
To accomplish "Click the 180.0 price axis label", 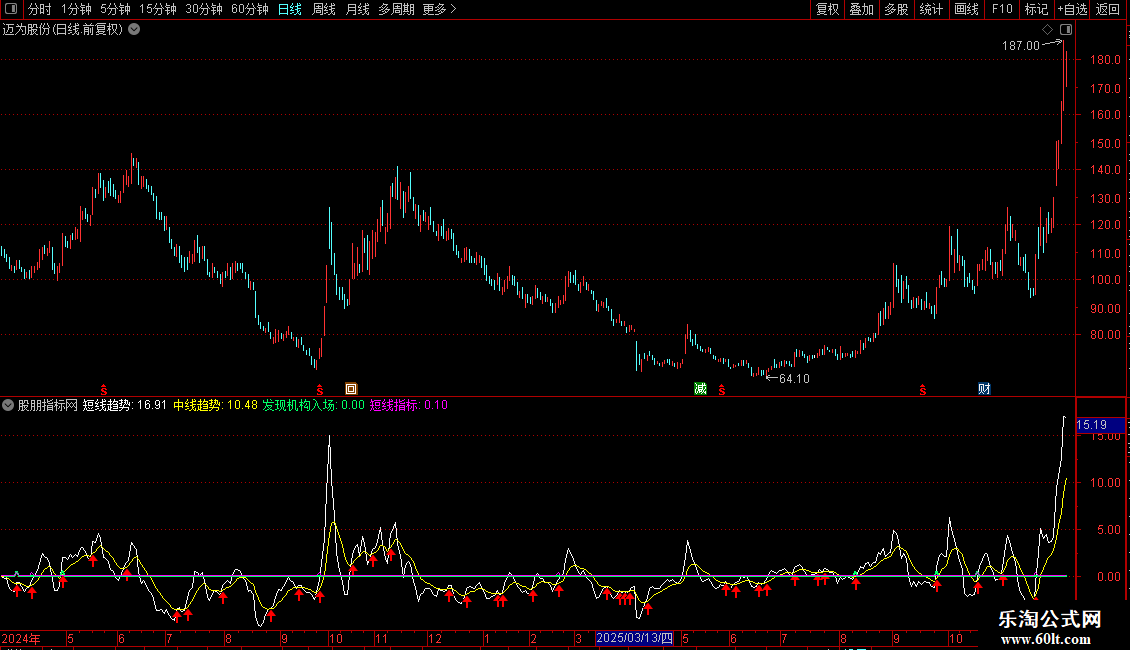I will (1105, 60).
